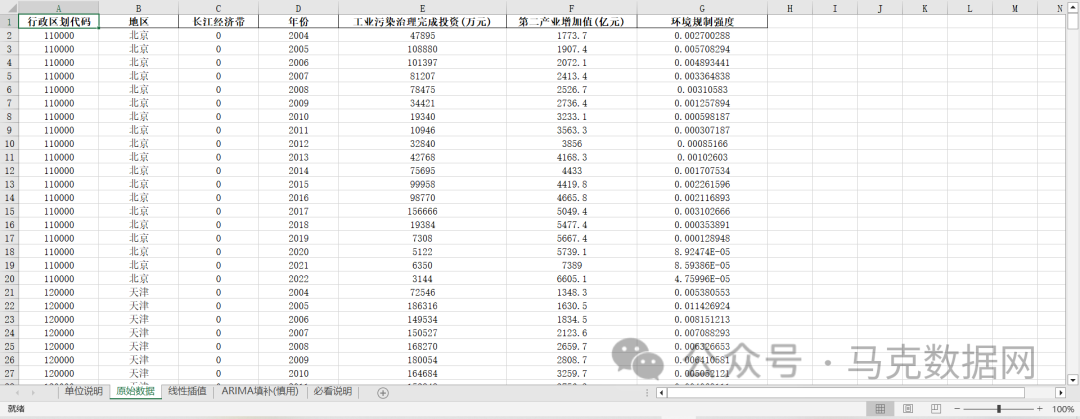Click cell with value 3856

(572, 143)
